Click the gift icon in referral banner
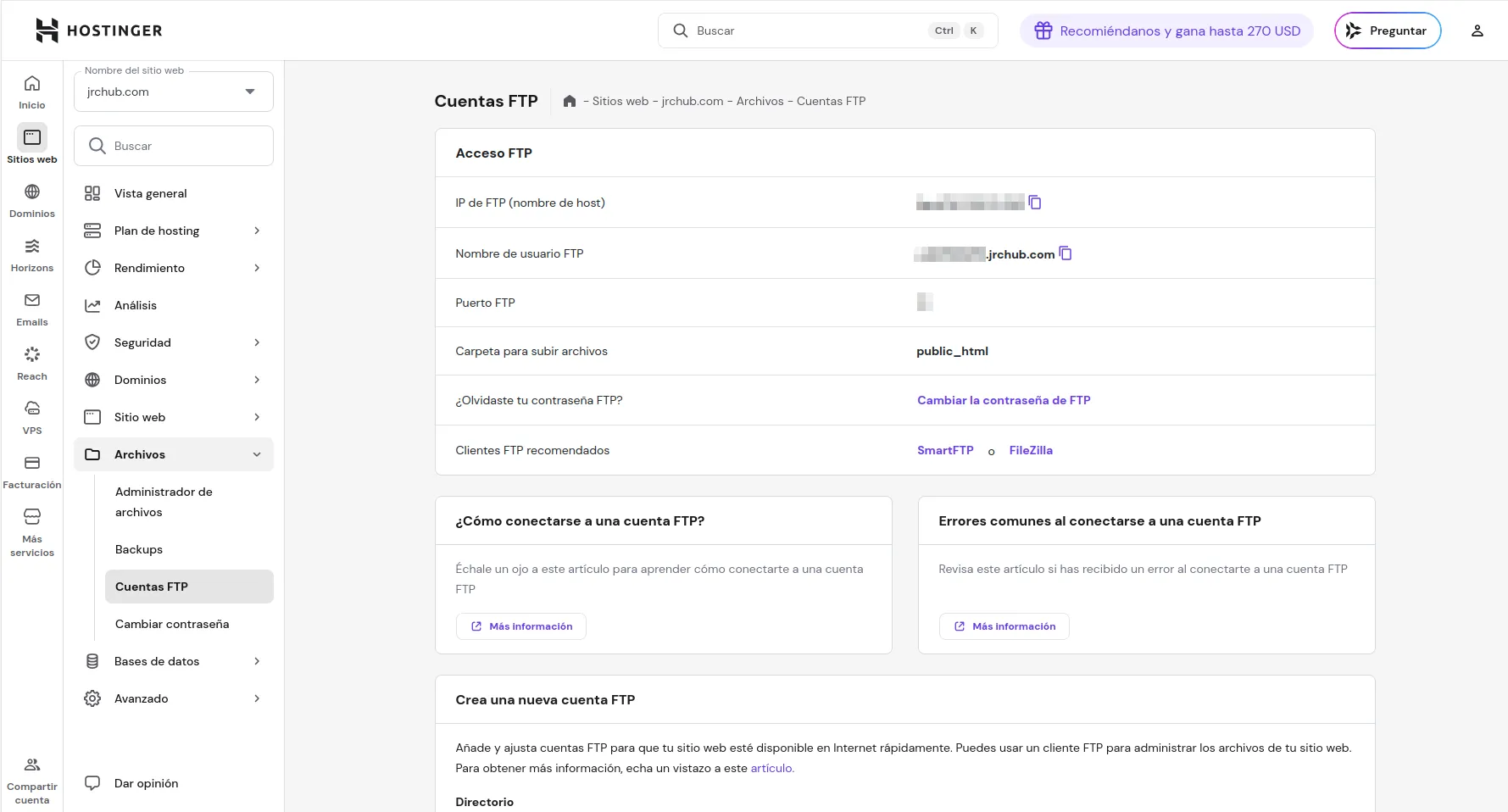The image size is (1508, 812). [1043, 31]
